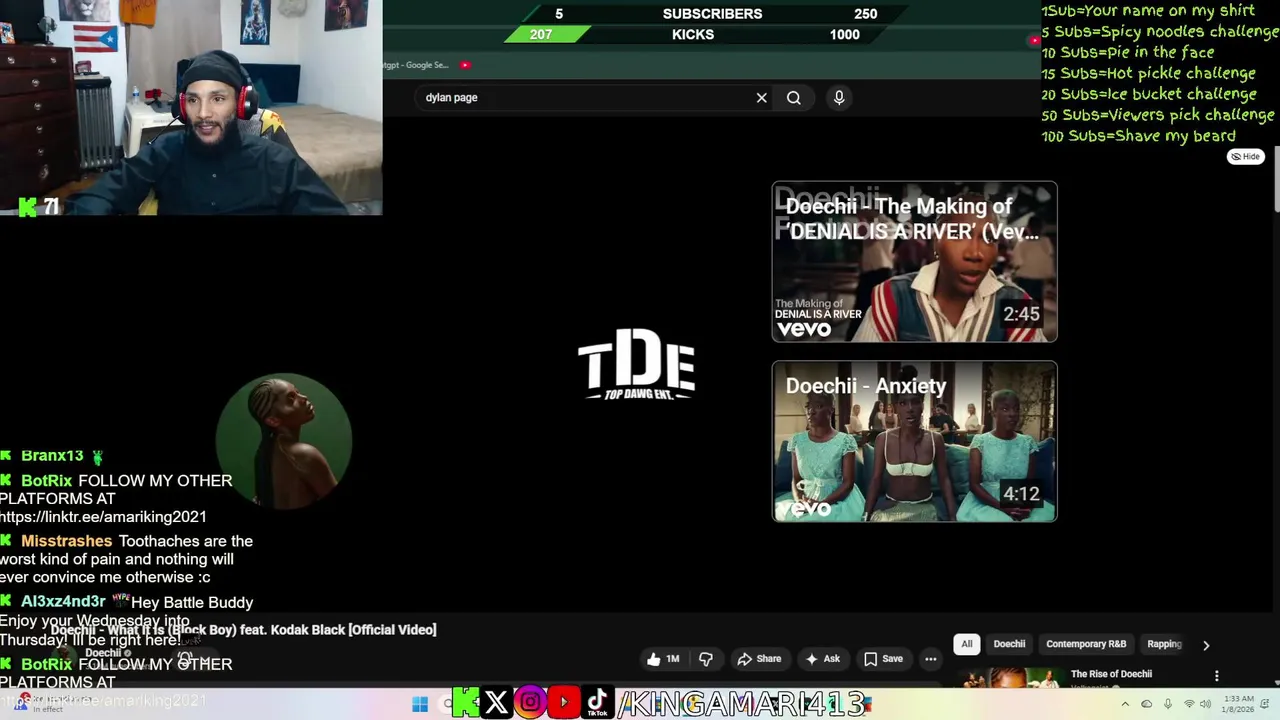Show more filter chips with the right chevron
Viewport: 1280px width, 720px height.
1206,645
